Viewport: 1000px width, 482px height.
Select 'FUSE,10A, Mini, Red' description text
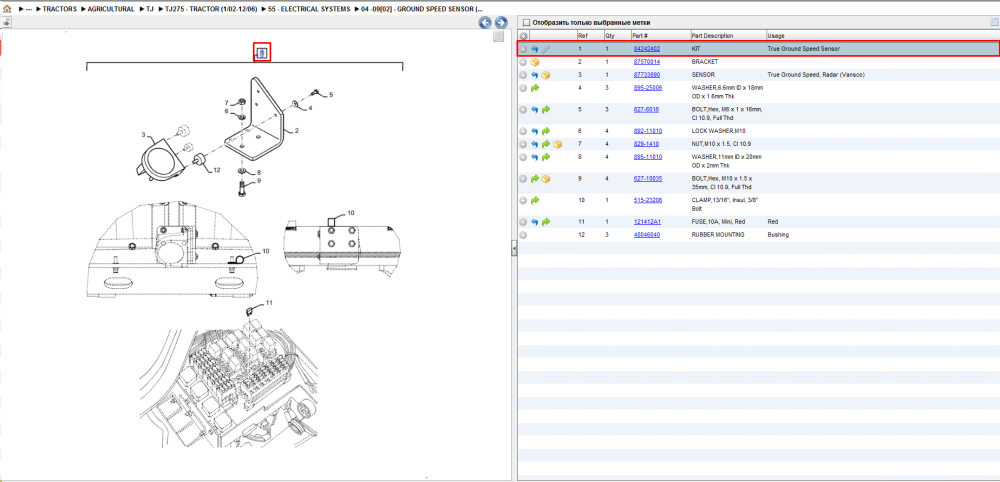click(x=720, y=222)
